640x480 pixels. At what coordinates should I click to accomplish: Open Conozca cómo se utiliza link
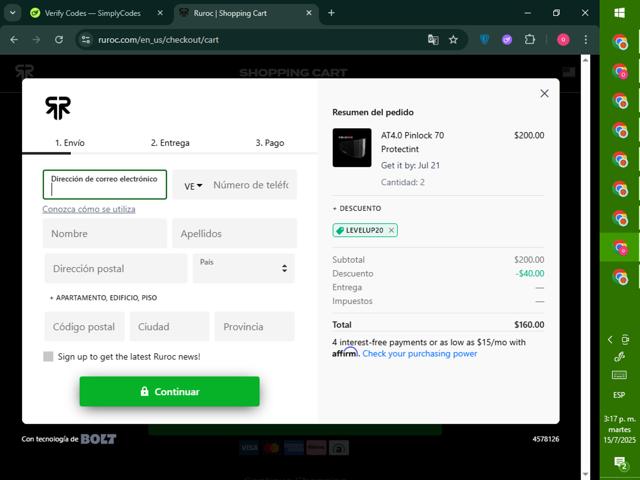pos(89,209)
